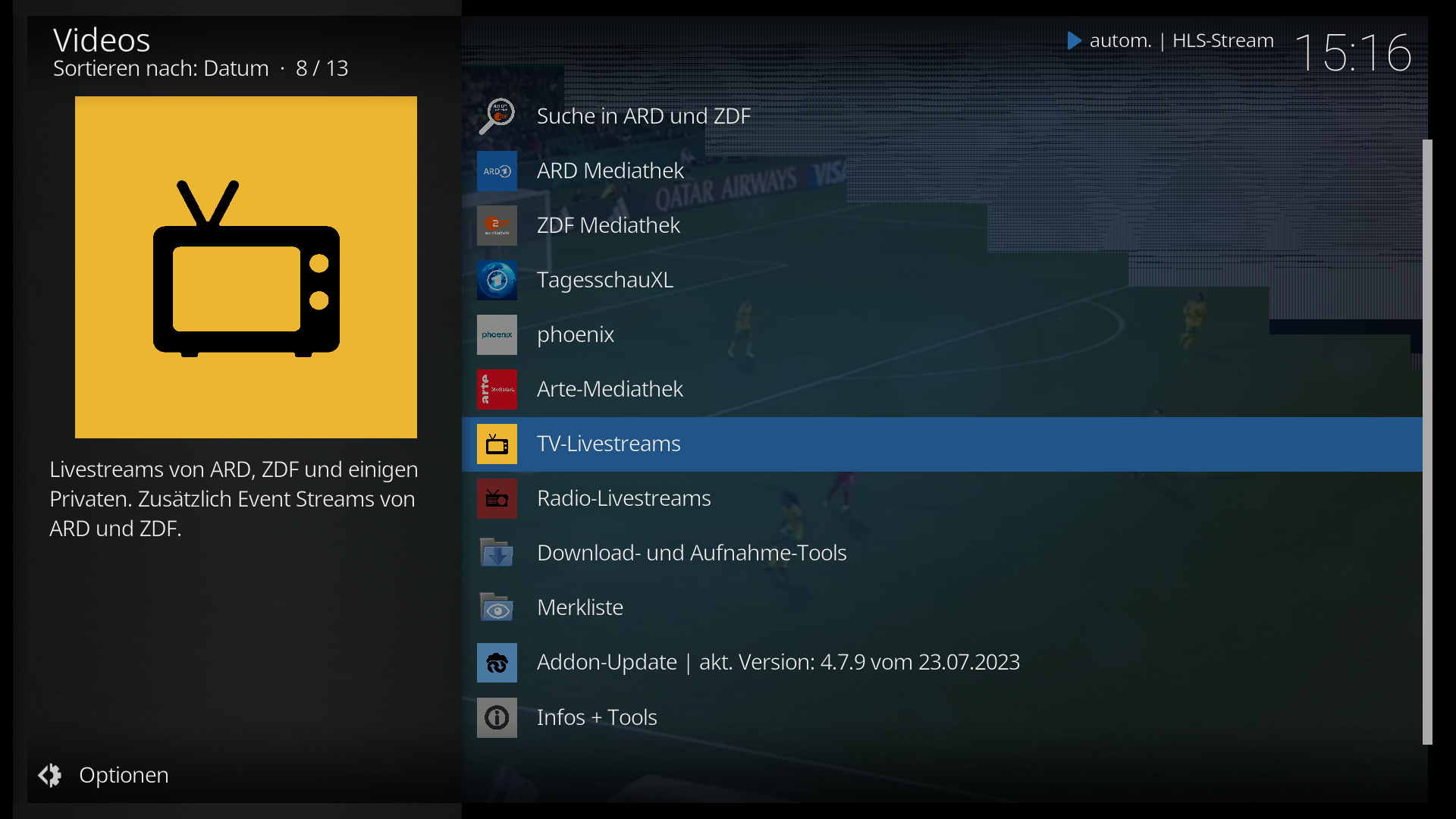This screenshot has width=1456, height=819.
Task: Select the ZDF Mediathek entry
Action: point(942,225)
